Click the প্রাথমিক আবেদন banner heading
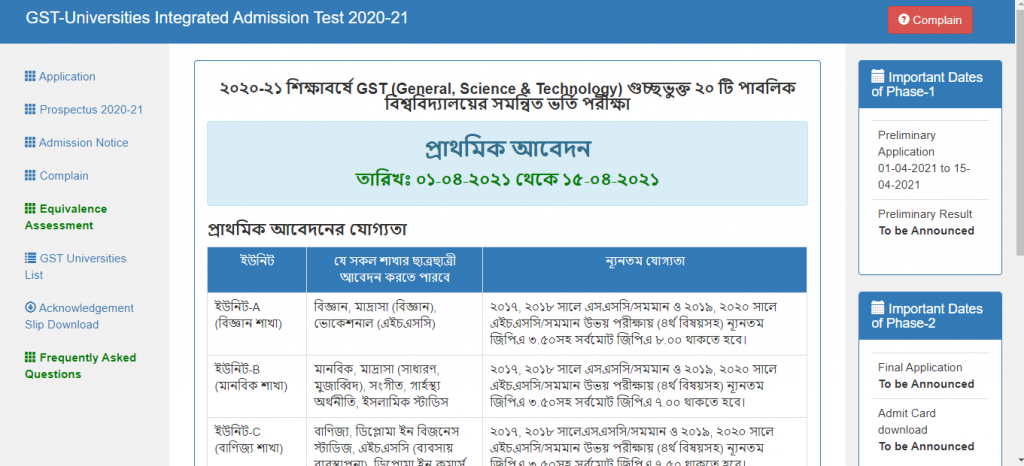 pyautogui.click(x=507, y=149)
